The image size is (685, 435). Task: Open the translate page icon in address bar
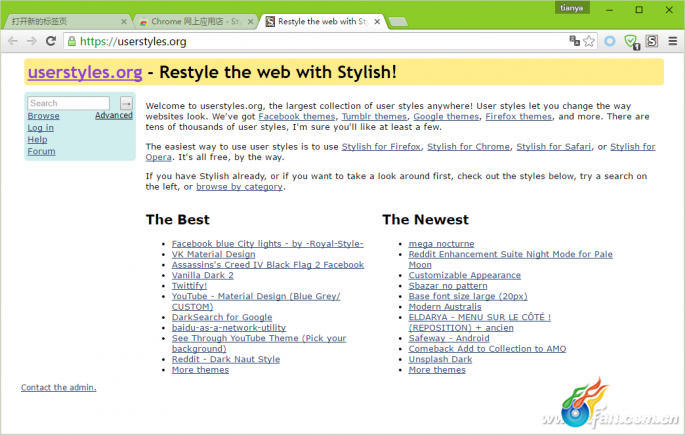coord(574,41)
